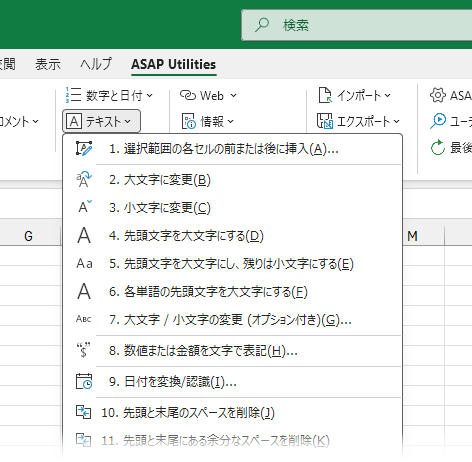The height and width of the screenshot is (462, 472).
Task: Select 先頭文字を大文字にし、残りは小文字にする(E)
Action: click(x=232, y=264)
